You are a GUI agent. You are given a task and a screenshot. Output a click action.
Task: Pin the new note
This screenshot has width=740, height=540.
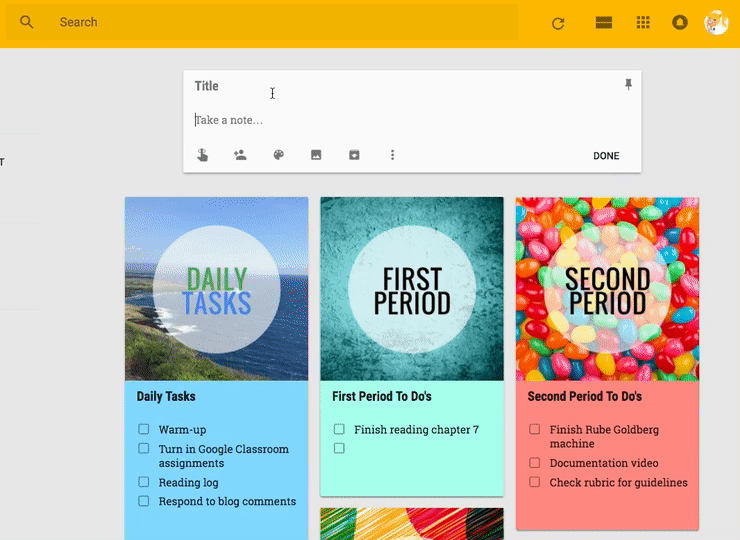coord(628,84)
